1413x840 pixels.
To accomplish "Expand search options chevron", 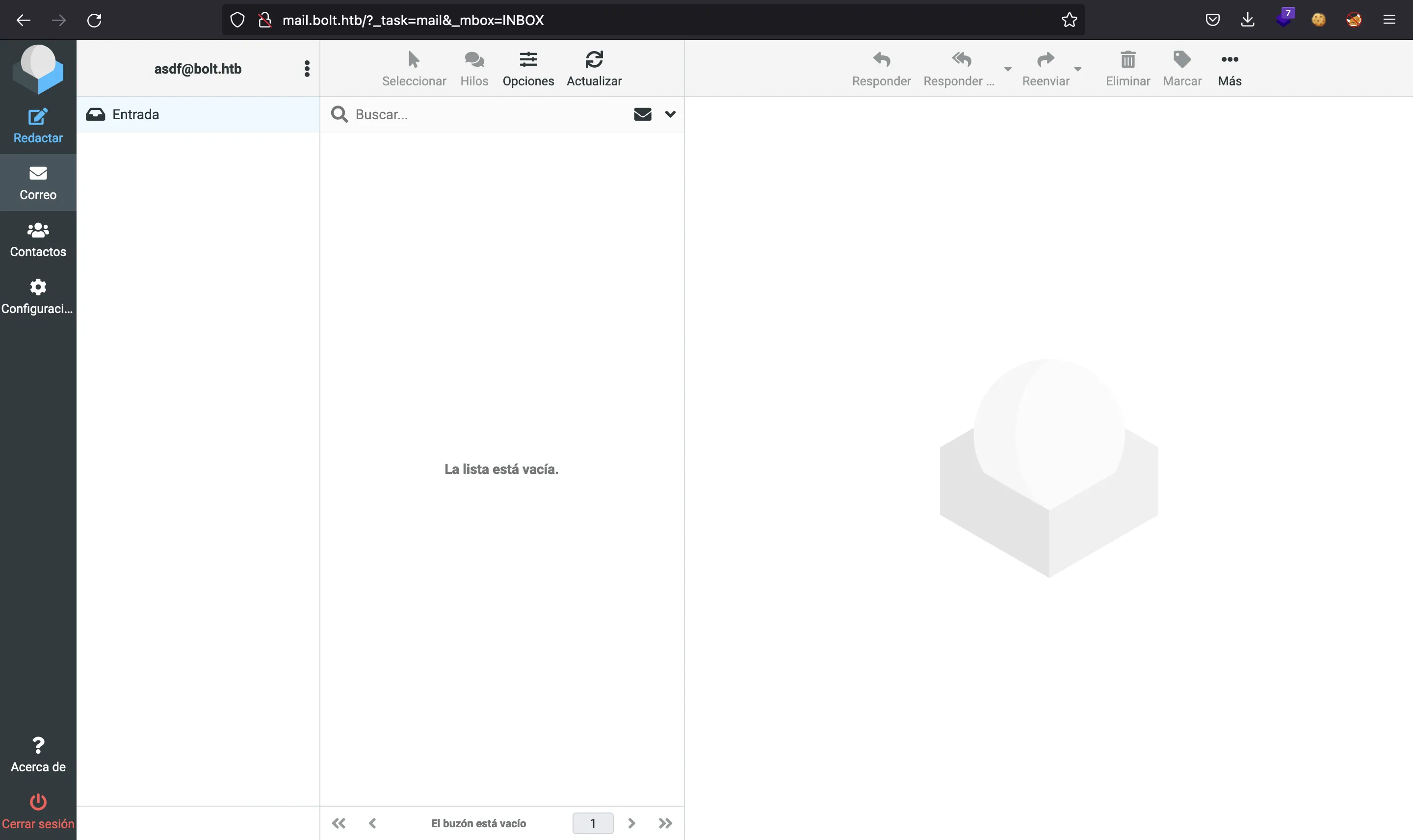I will (x=670, y=114).
